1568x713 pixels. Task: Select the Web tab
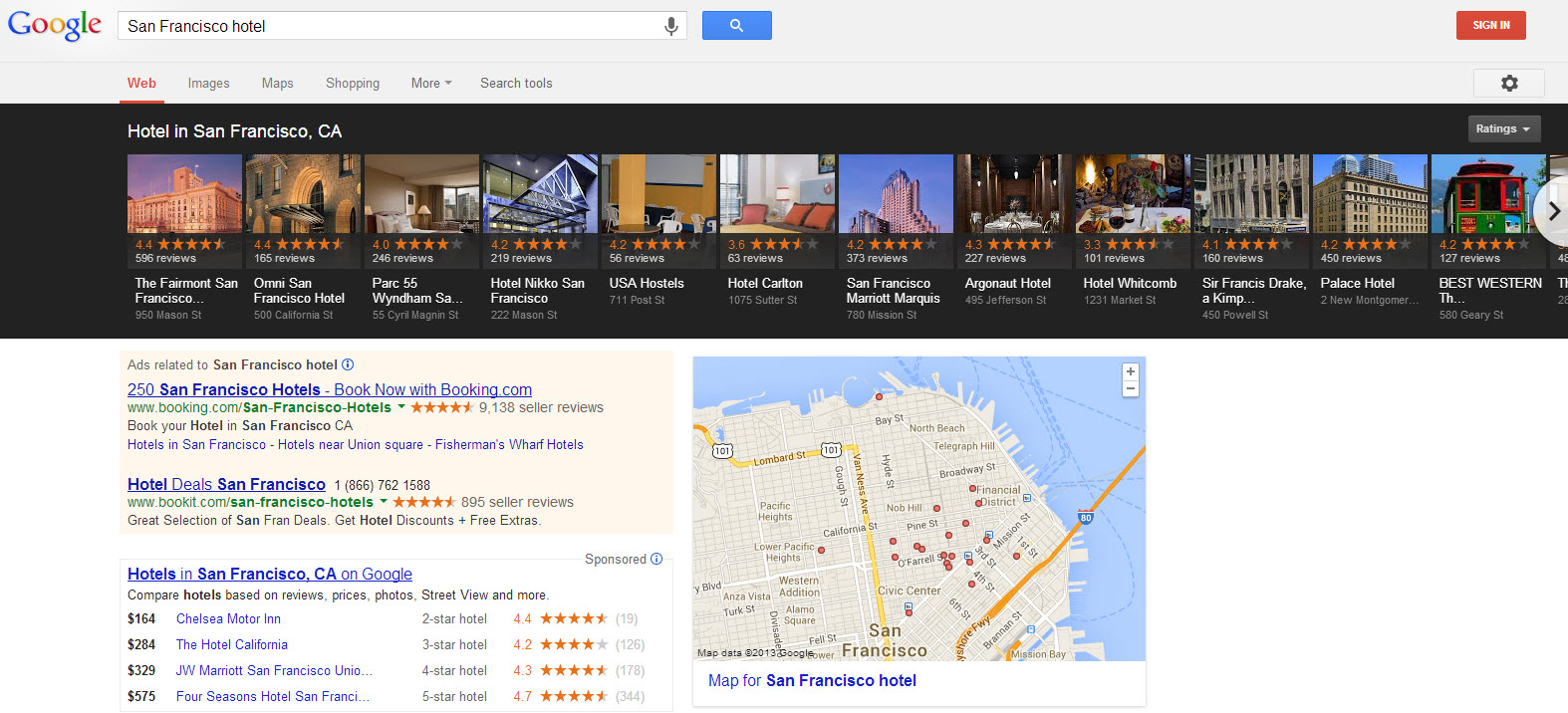141,84
